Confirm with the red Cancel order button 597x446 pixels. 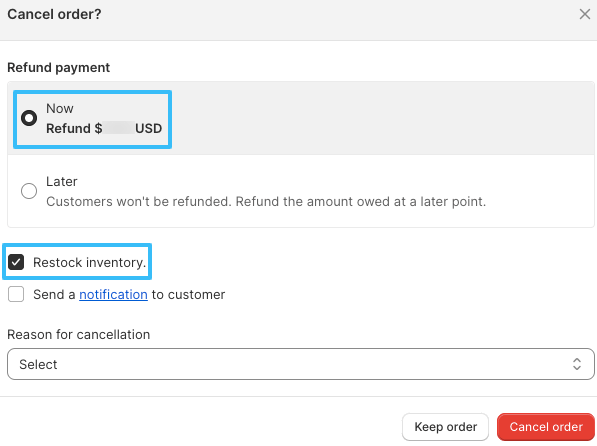click(x=546, y=427)
